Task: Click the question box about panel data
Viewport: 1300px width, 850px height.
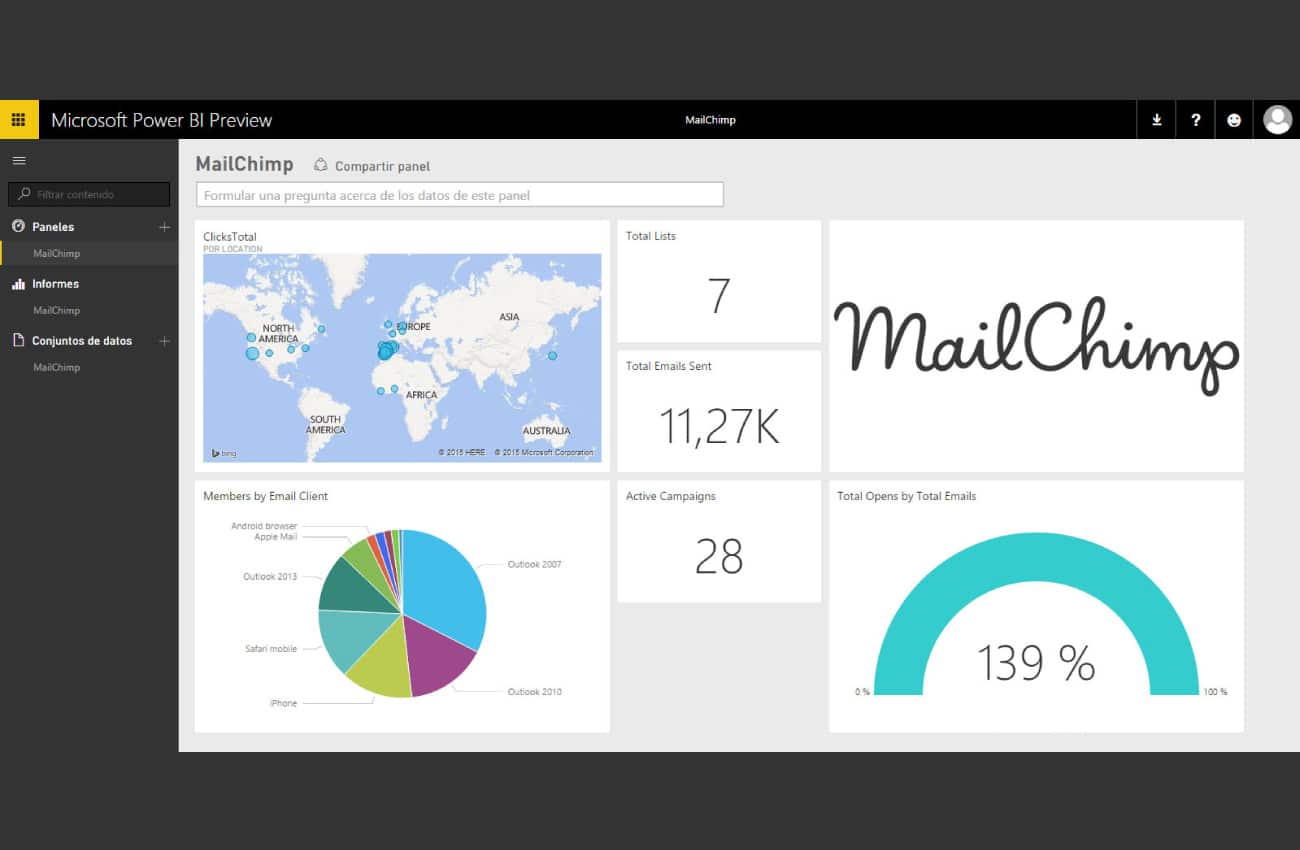Action: (x=459, y=195)
